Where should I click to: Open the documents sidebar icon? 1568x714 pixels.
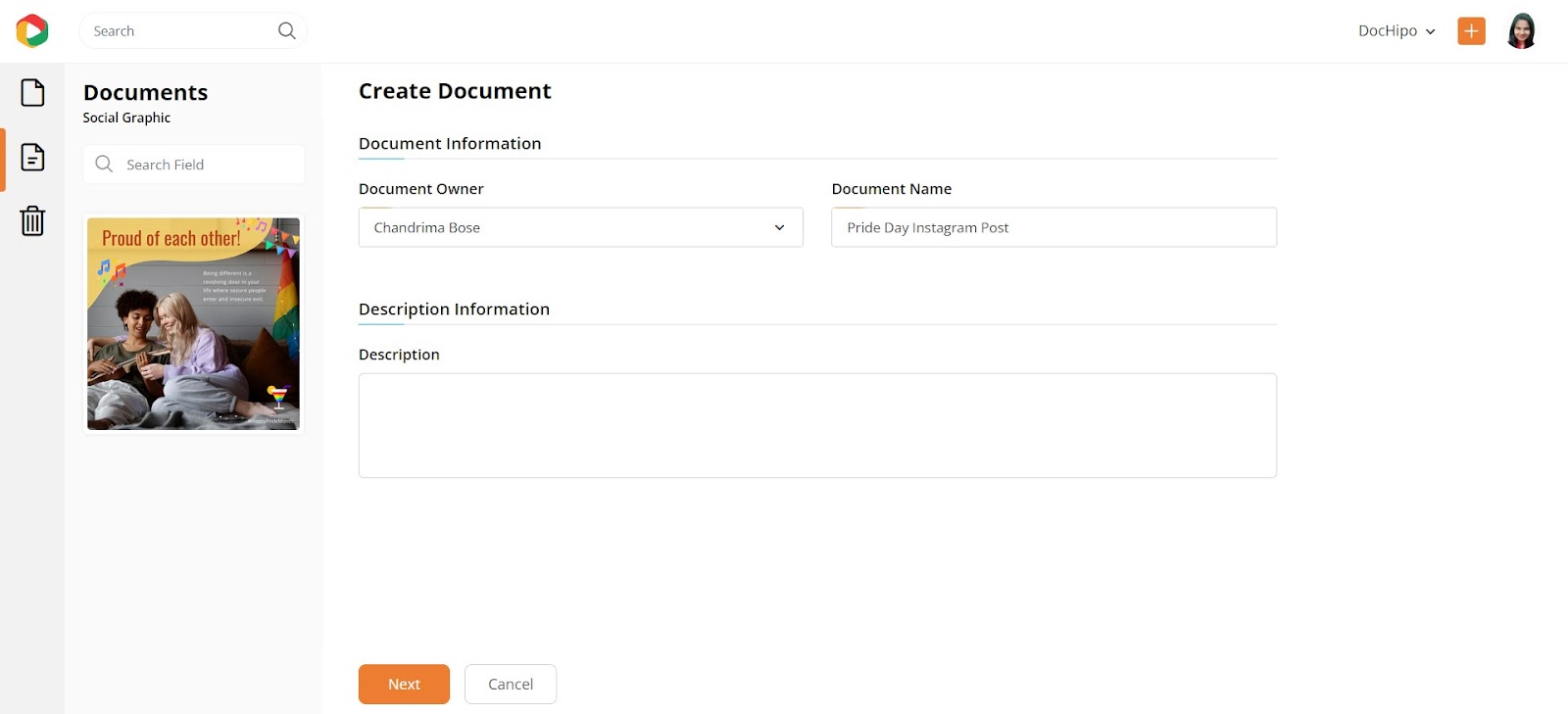(32, 157)
